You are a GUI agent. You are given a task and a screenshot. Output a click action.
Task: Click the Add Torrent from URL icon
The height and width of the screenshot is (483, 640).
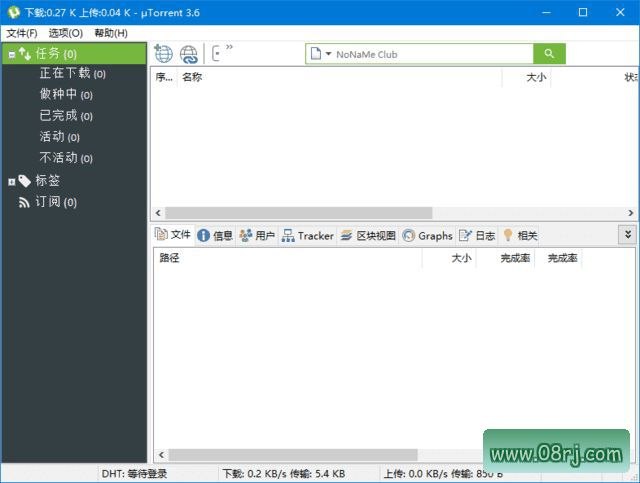189,54
